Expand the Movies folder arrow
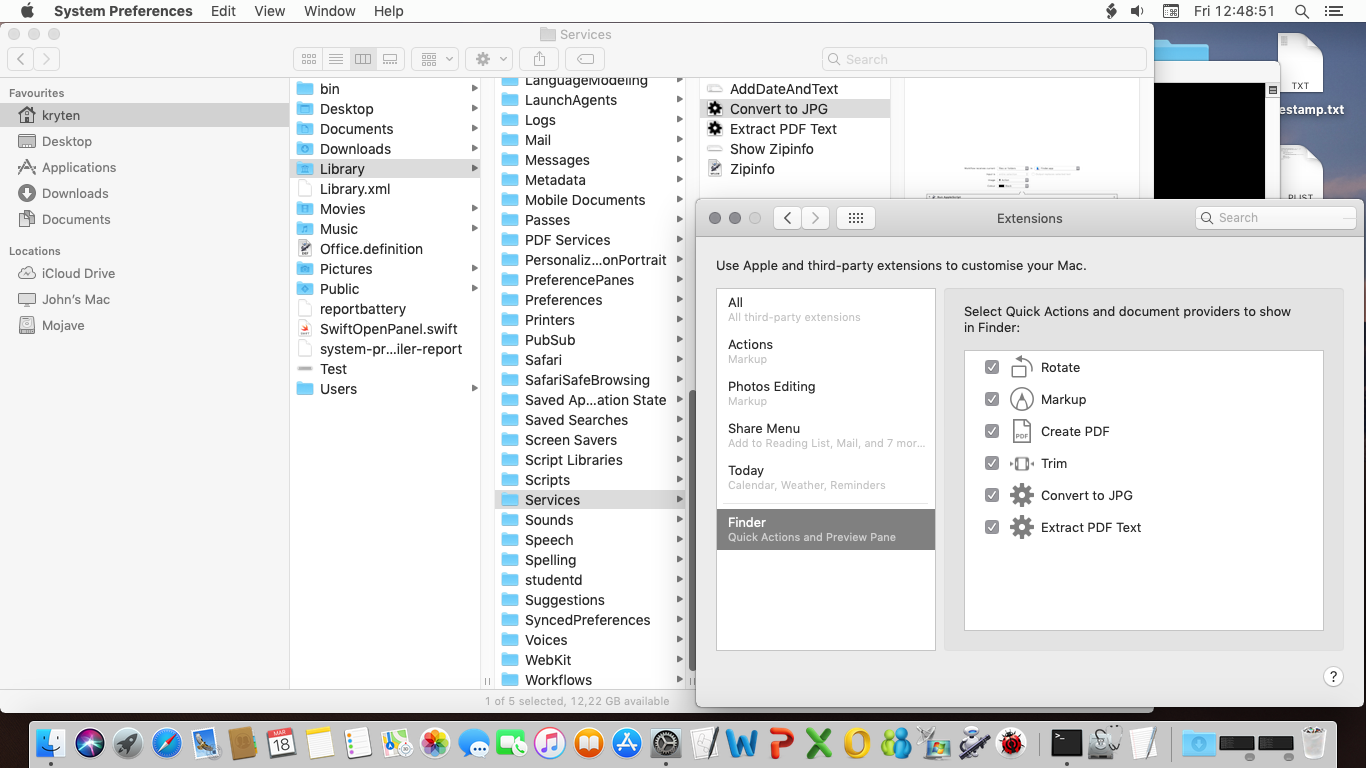The height and width of the screenshot is (768, 1366). (475, 209)
